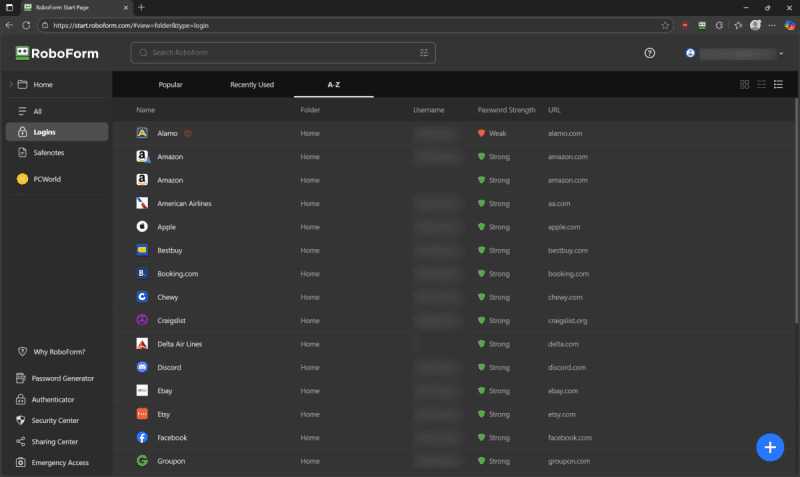
Task: Switch to compact tile view
Action: pos(761,85)
